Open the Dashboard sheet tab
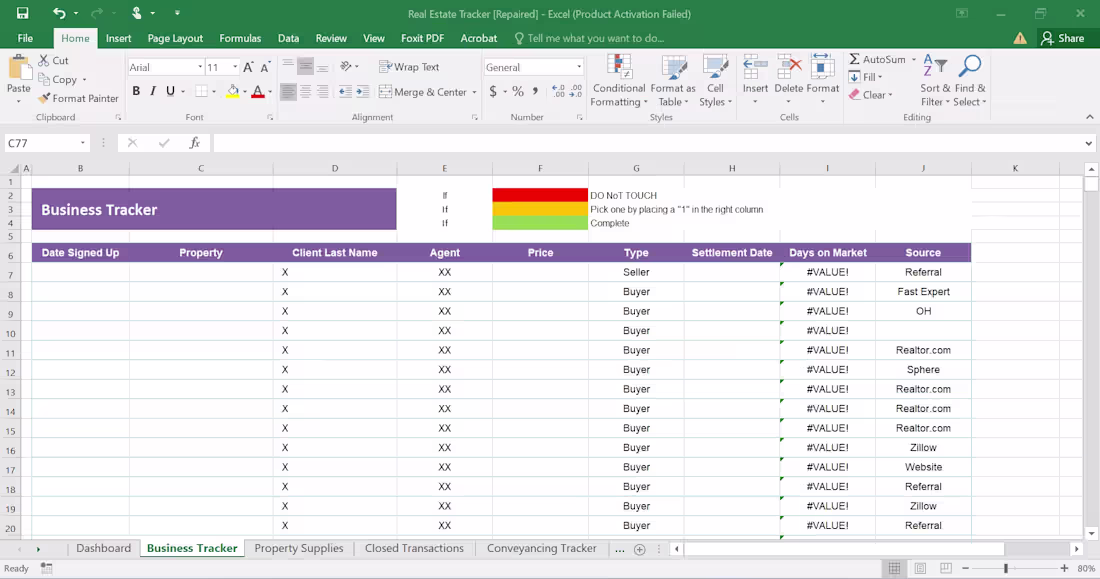 [103, 548]
